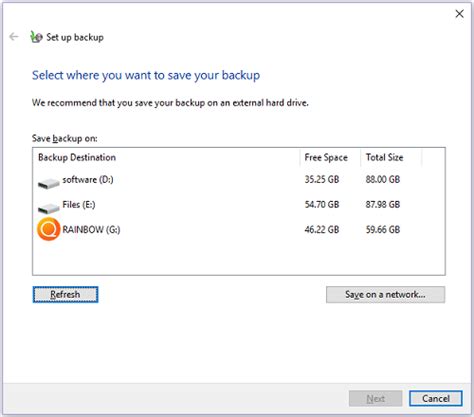Select the Files (E:) drive icon

49,208
